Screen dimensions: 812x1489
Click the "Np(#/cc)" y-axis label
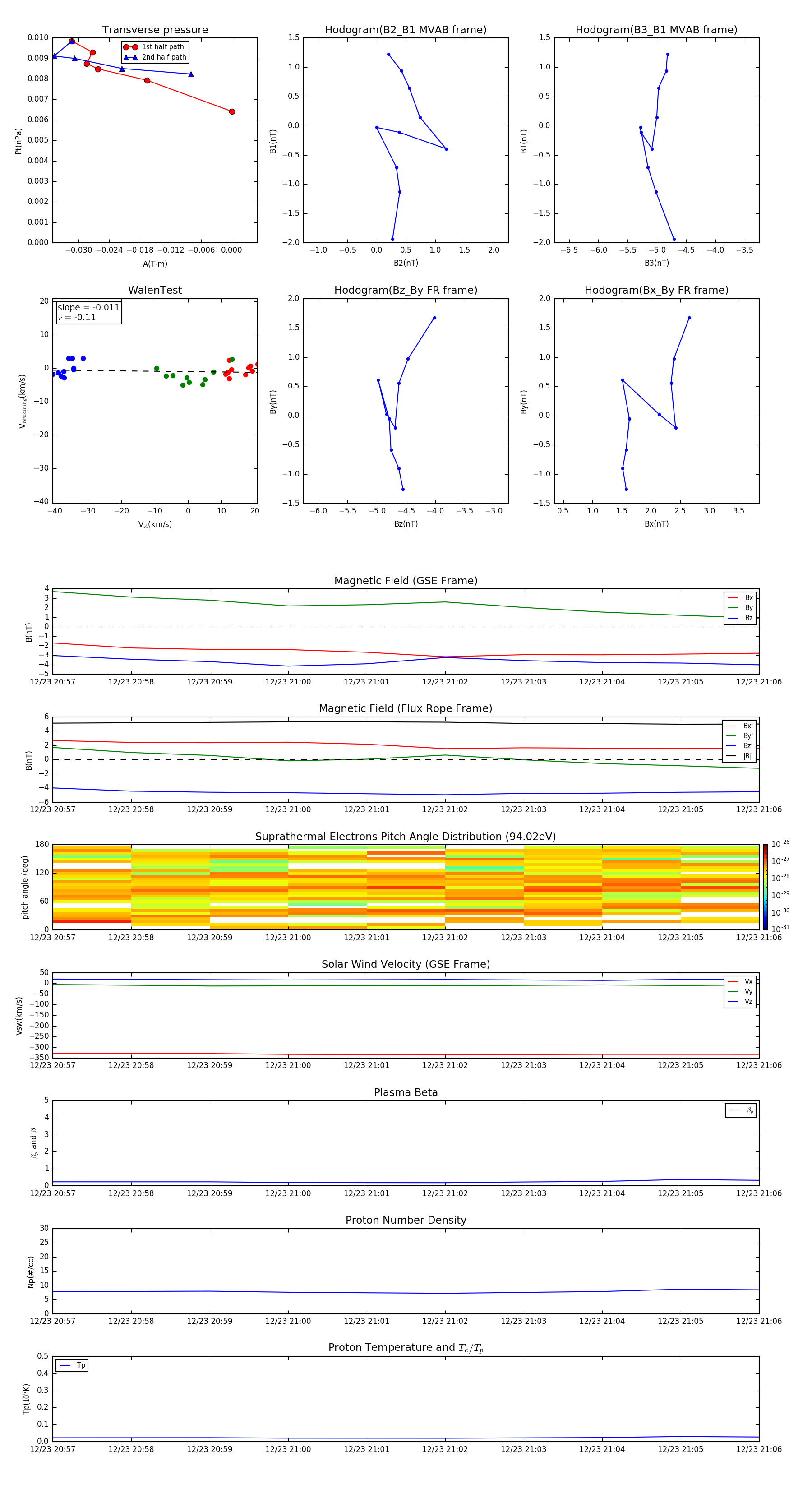[x=31, y=1272]
